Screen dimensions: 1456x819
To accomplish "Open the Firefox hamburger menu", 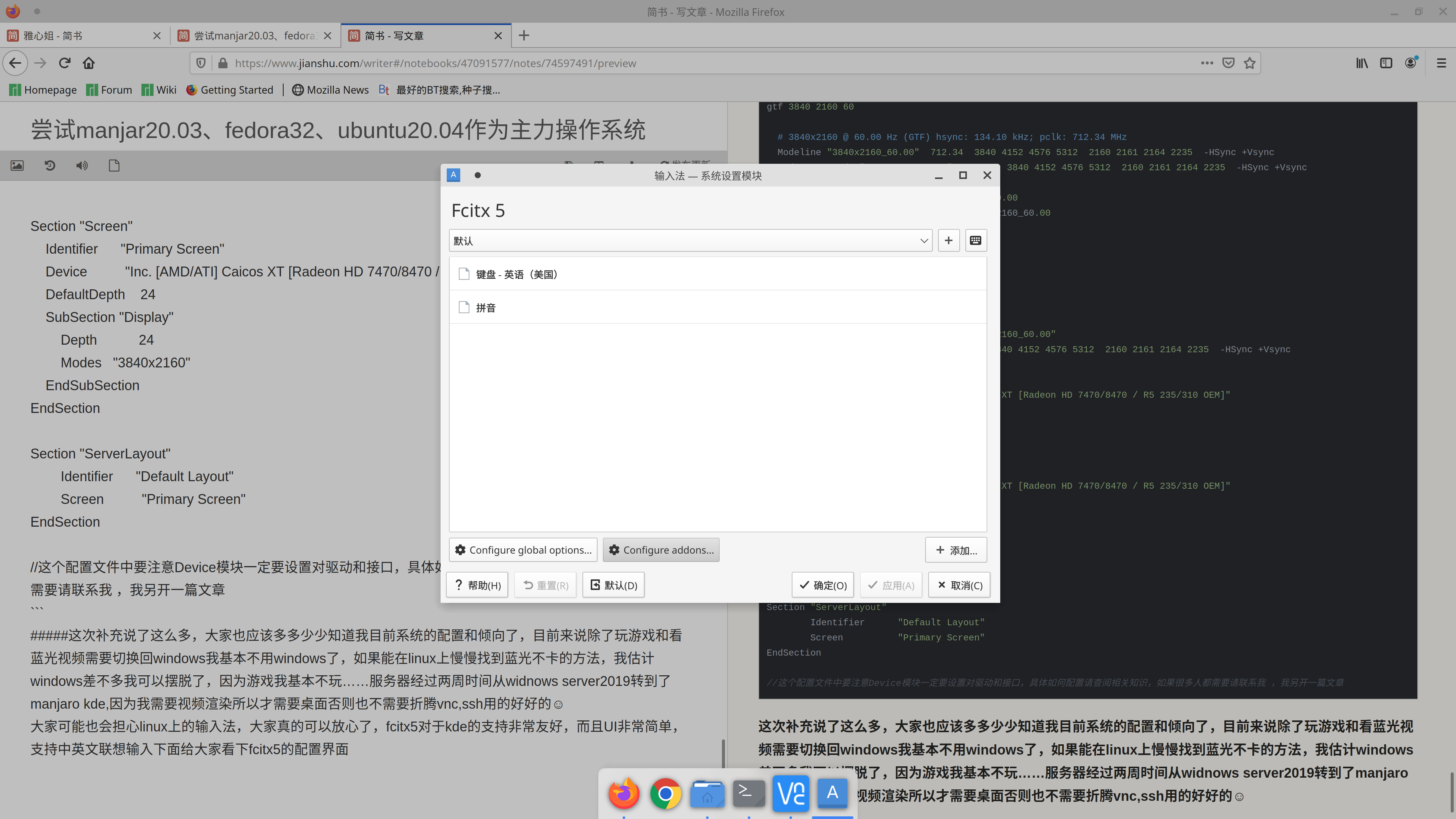I will point(1441,63).
